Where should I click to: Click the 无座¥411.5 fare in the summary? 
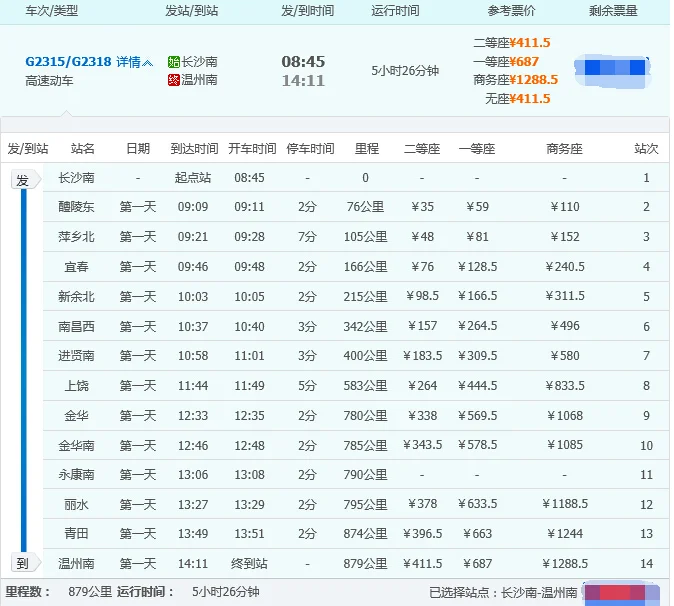click(x=518, y=99)
